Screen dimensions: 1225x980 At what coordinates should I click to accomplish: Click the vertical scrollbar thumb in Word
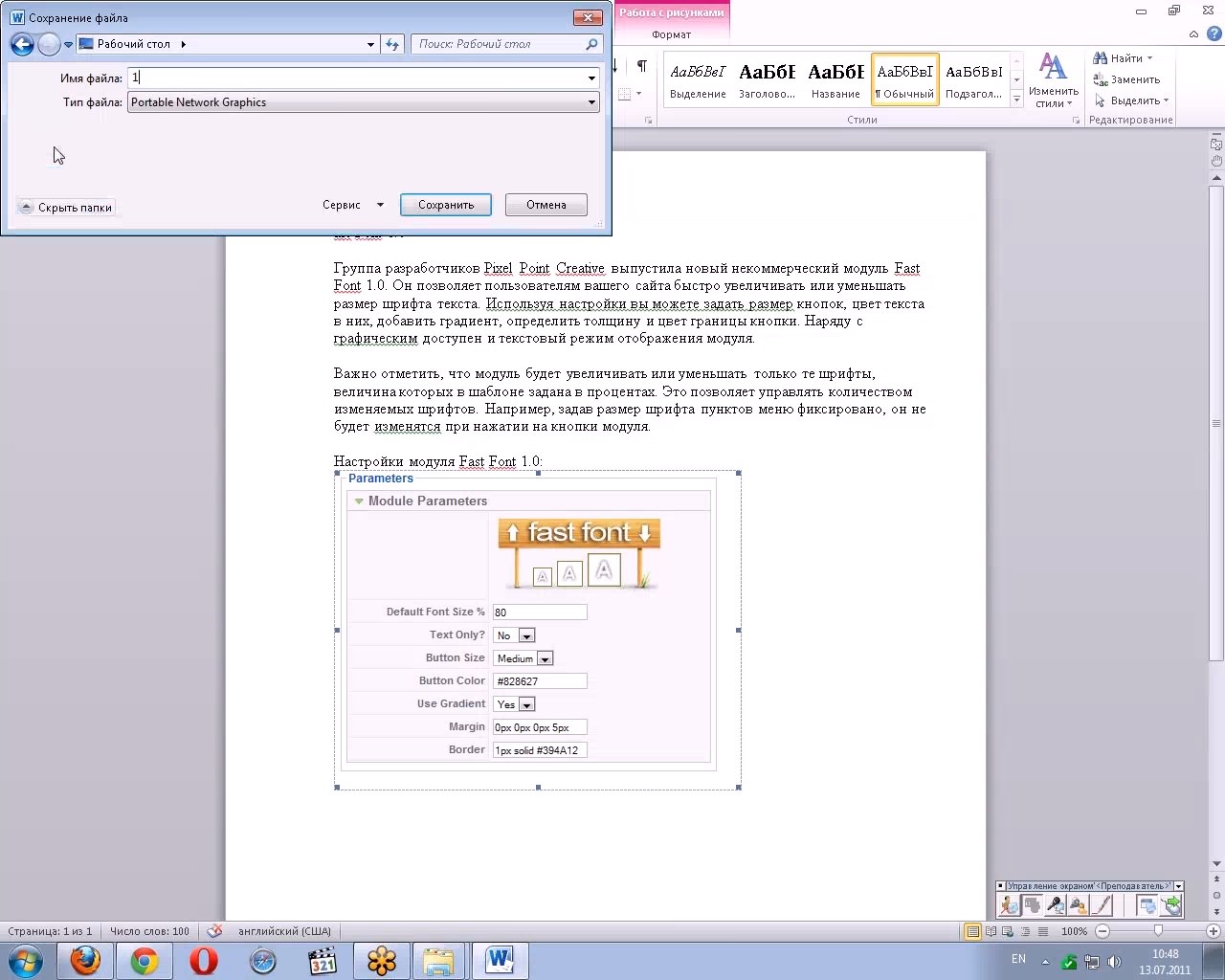coord(1216,424)
